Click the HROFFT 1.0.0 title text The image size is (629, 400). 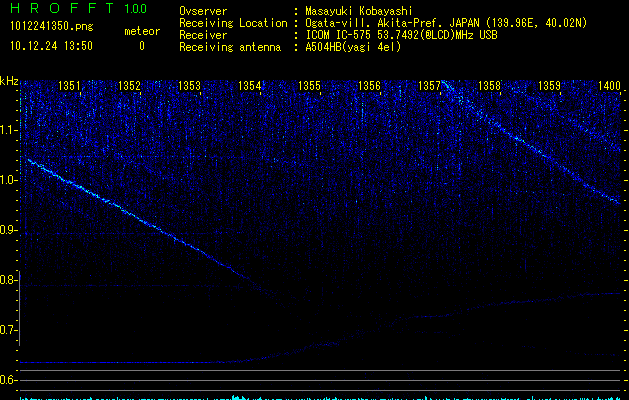tap(78, 8)
